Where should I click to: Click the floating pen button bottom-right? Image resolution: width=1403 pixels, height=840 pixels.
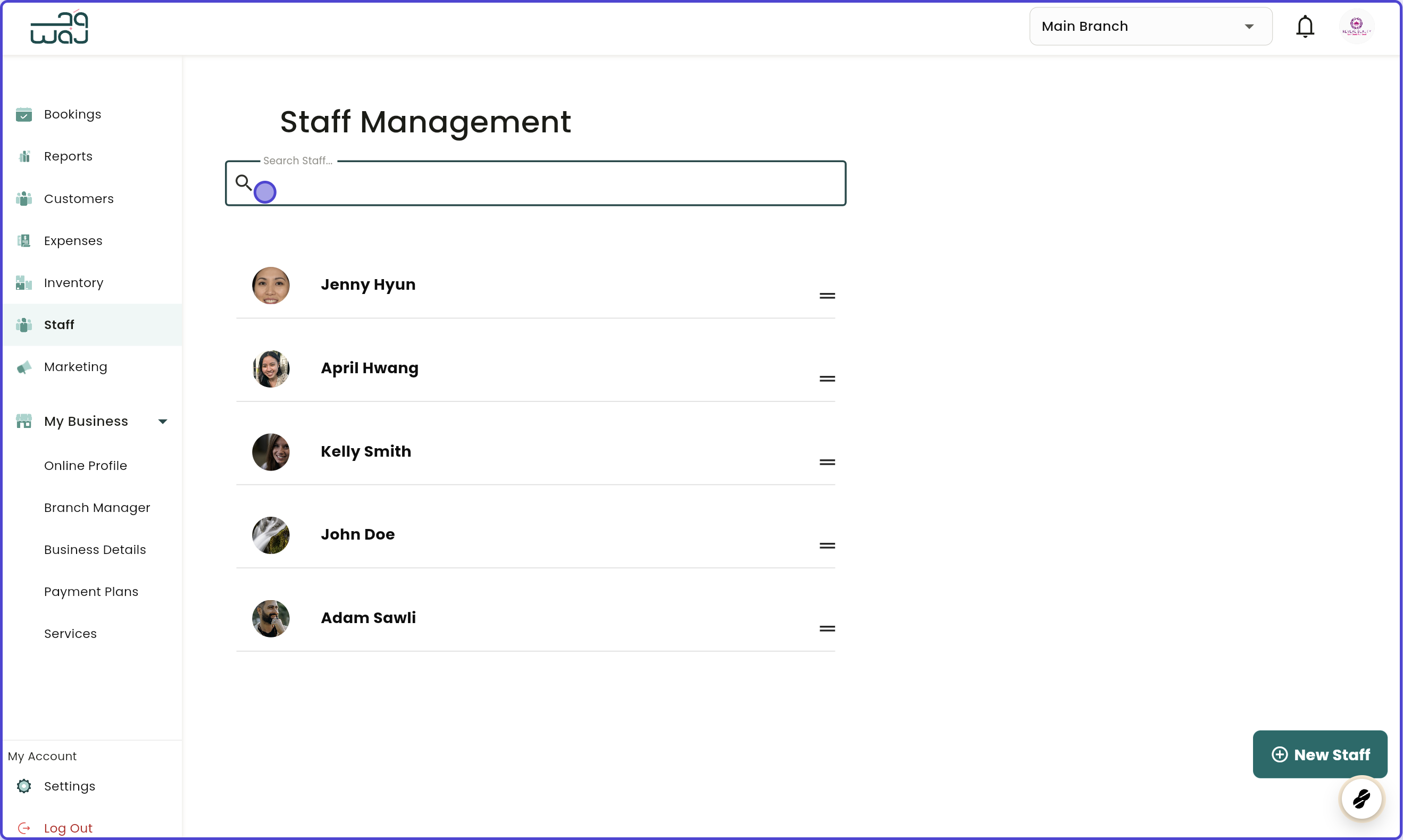tap(1362, 799)
